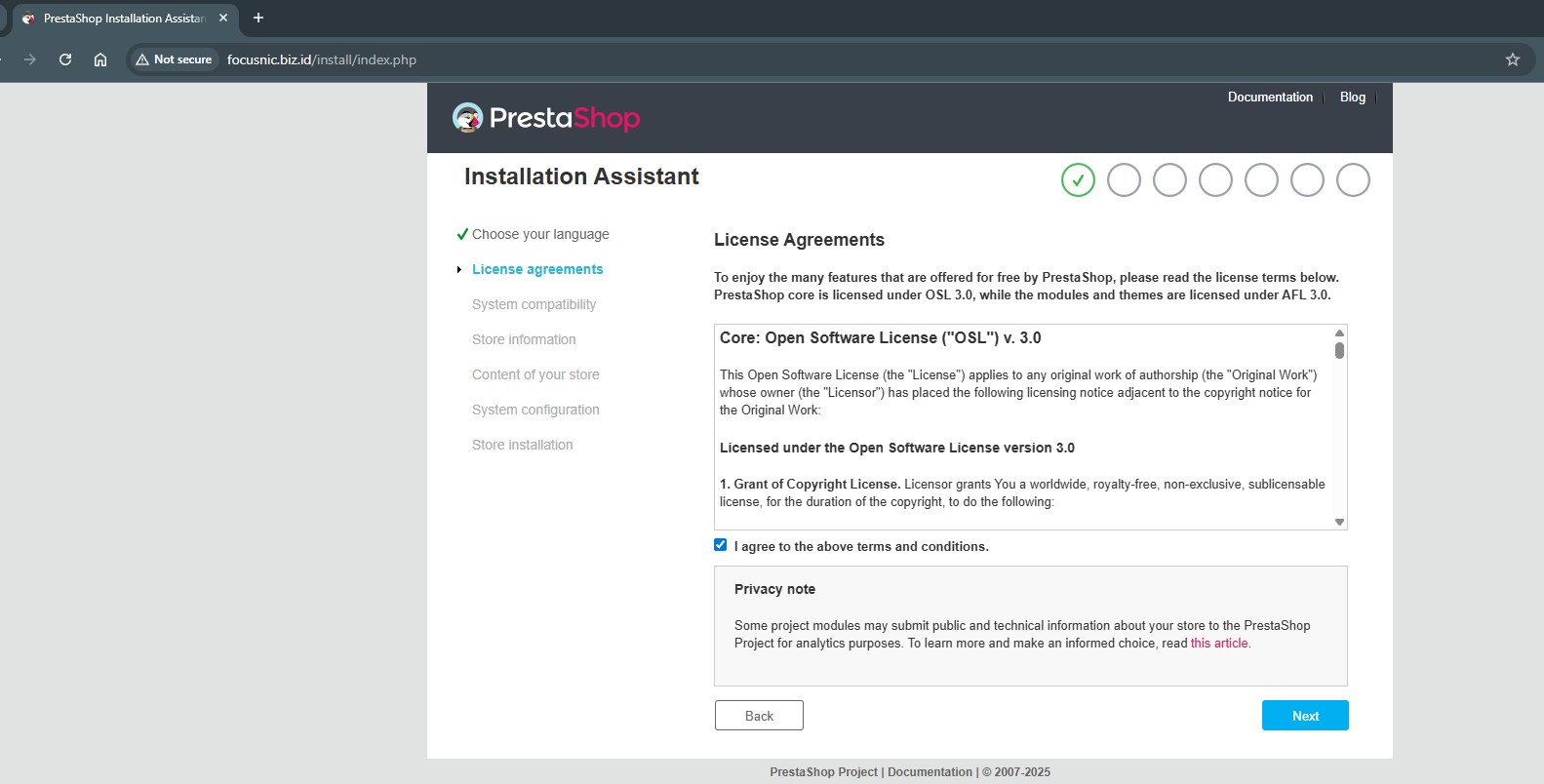The image size is (1544, 784).
Task: Select License agreements step in sidebar
Action: click(537, 269)
